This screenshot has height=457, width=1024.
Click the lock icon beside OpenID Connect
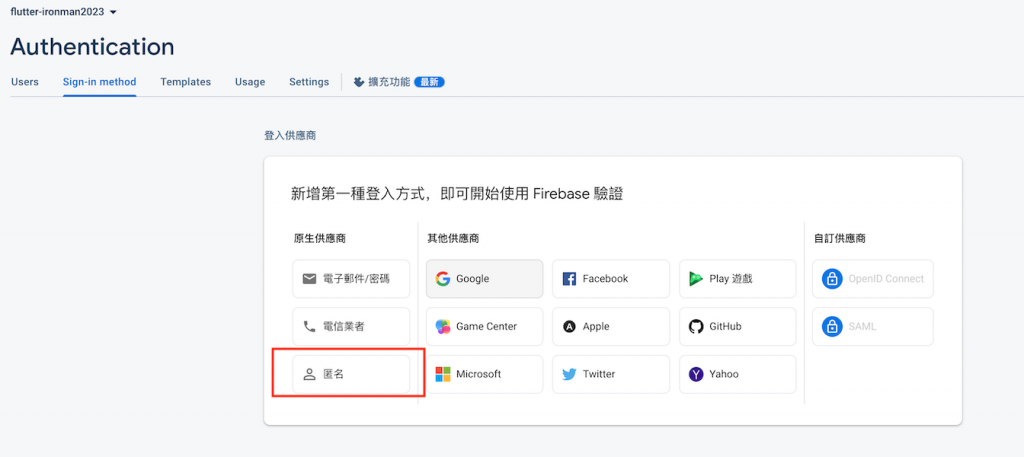832,279
